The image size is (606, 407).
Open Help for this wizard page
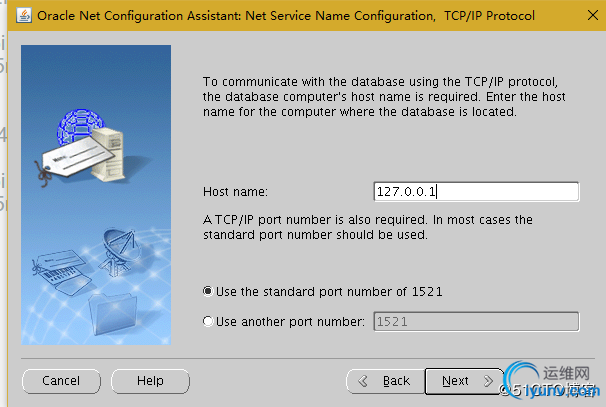tap(150, 381)
